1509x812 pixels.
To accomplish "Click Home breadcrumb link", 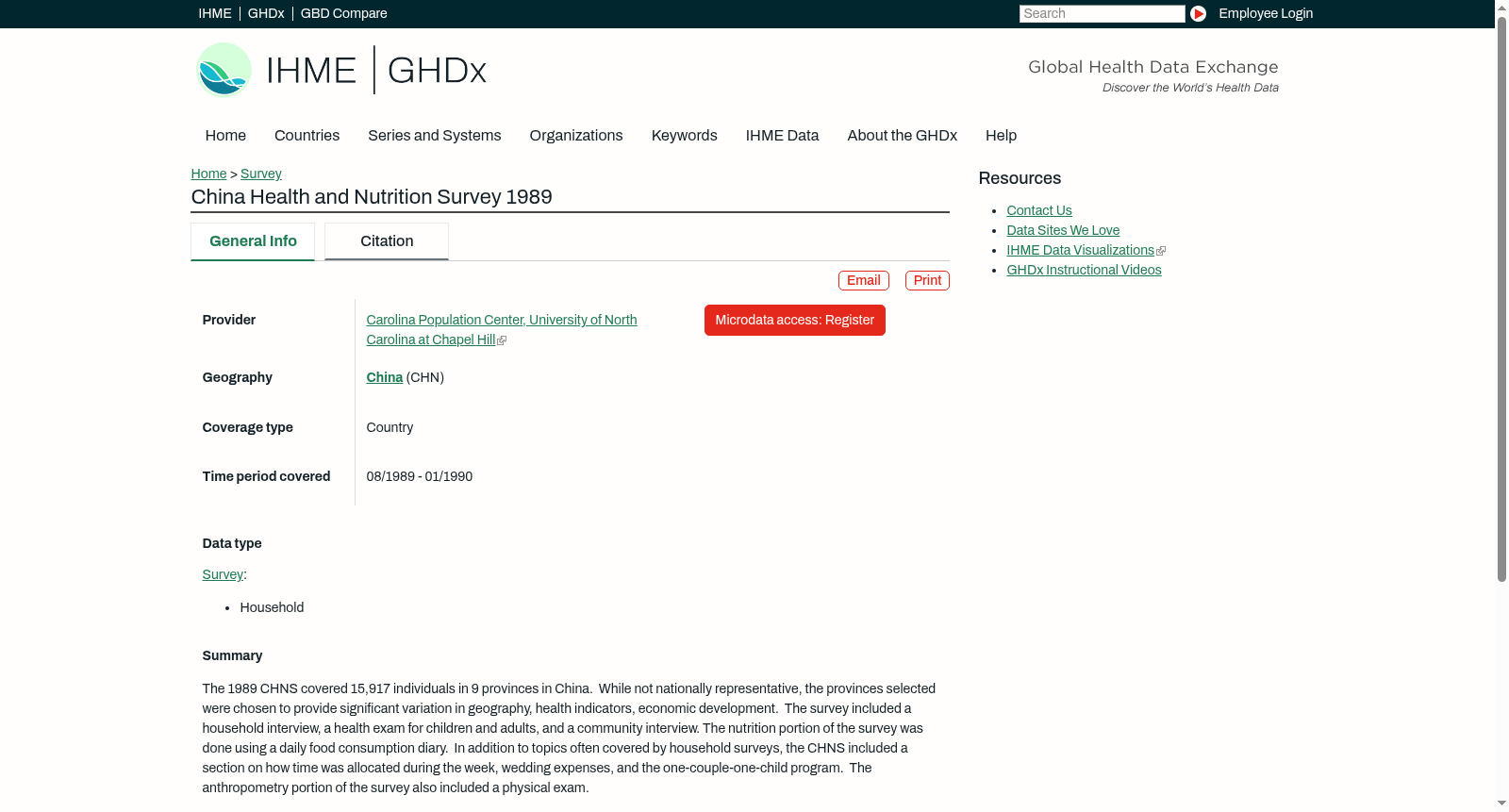I will tap(208, 174).
